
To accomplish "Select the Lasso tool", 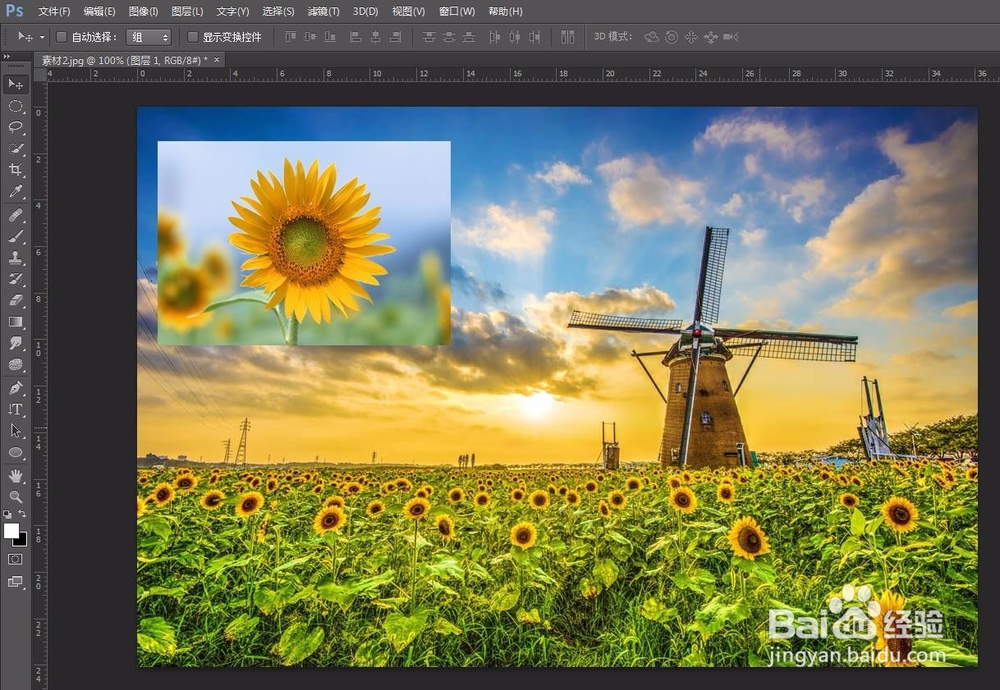I will 15,127.
